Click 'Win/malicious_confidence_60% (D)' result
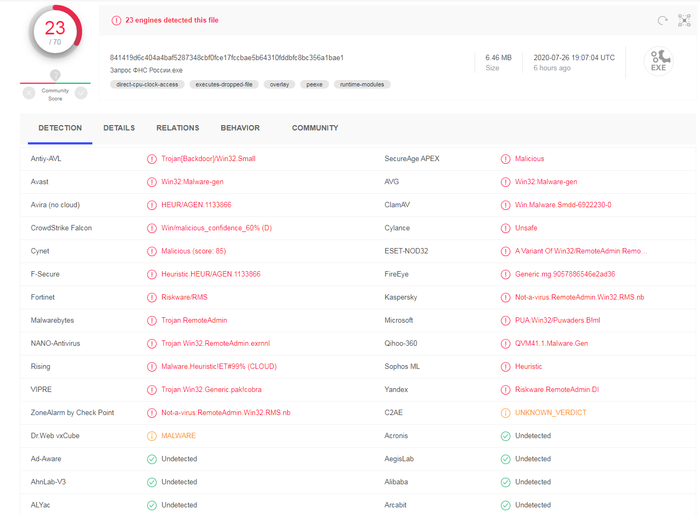The width and height of the screenshot is (700, 516). tap(217, 228)
